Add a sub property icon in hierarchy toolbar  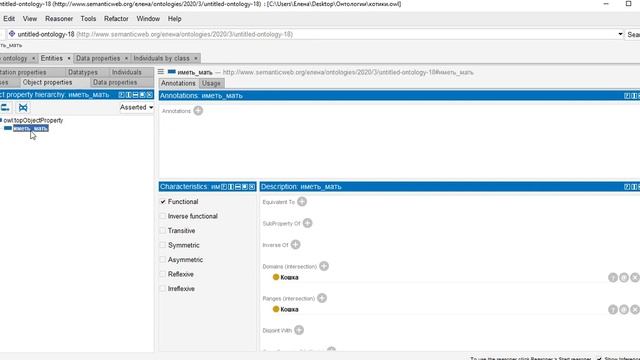[x=5, y=108]
